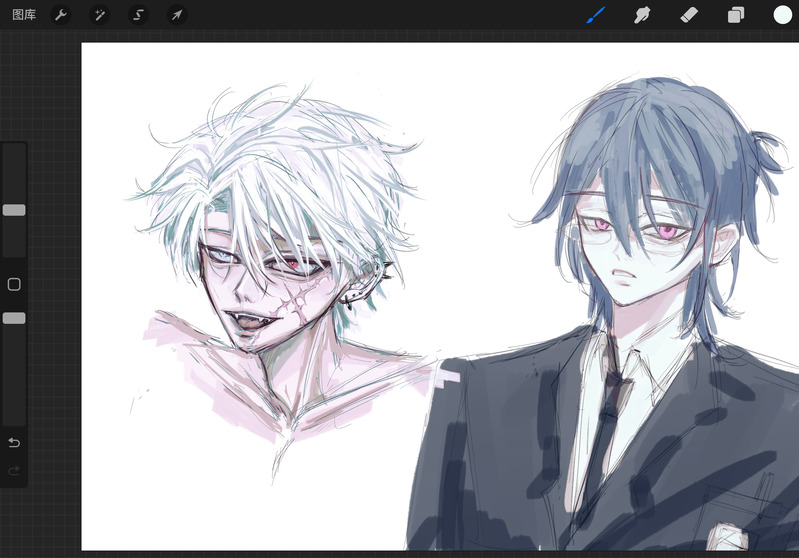The width and height of the screenshot is (799, 558).
Task: Click the brush size slider handle
Action: [14, 210]
